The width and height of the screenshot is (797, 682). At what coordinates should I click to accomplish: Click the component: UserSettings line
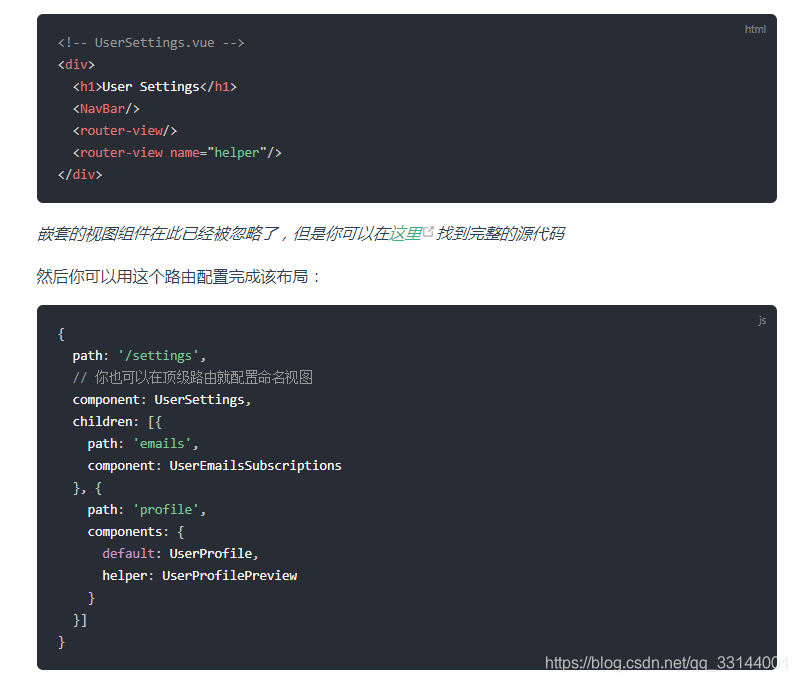click(162, 400)
